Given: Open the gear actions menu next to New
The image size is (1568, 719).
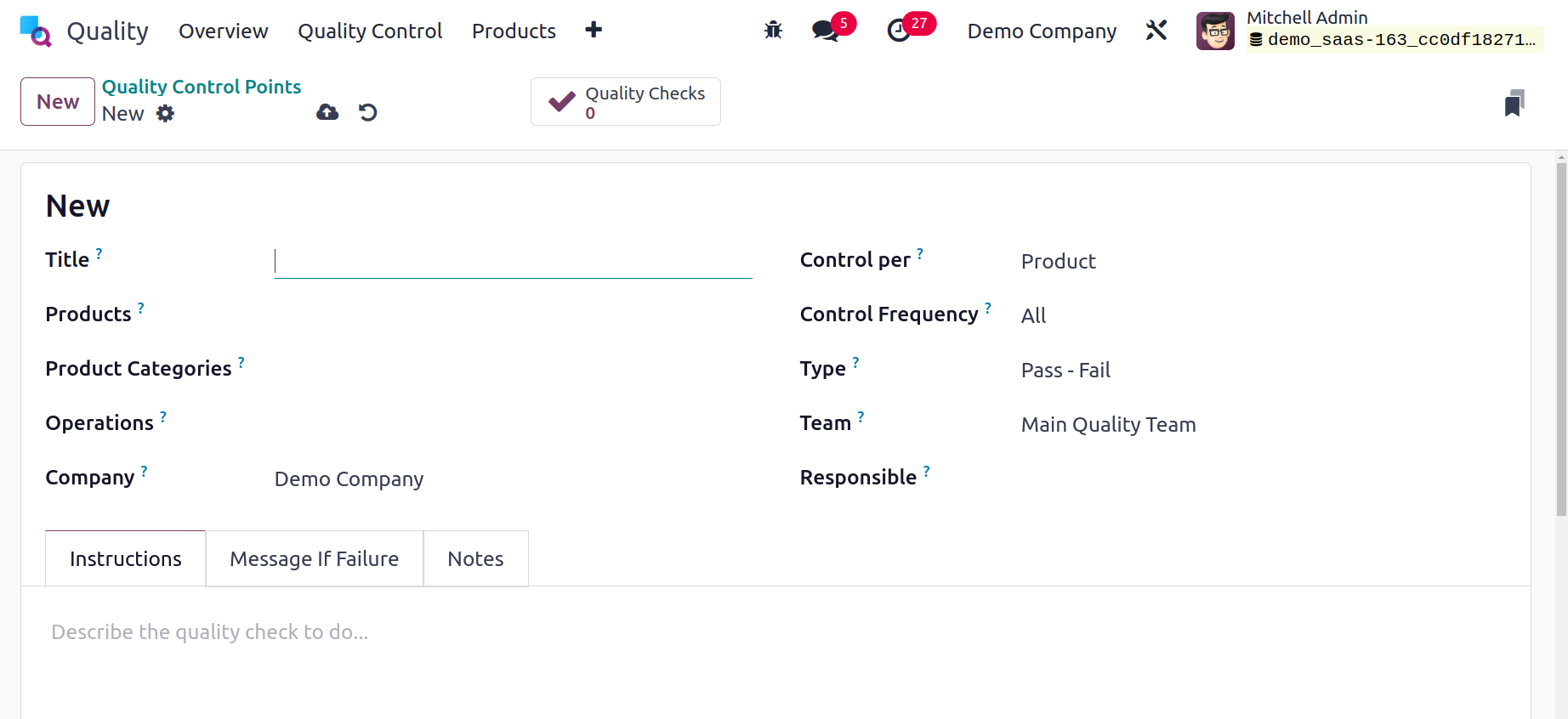Looking at the screenshot, I should click(x=165, y=113).
